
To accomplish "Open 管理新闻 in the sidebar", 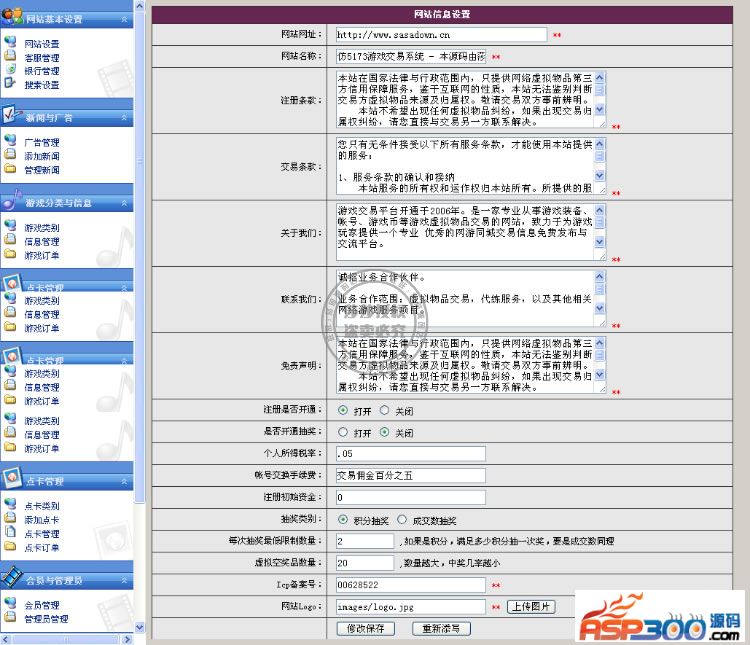I will pos(42,170).
